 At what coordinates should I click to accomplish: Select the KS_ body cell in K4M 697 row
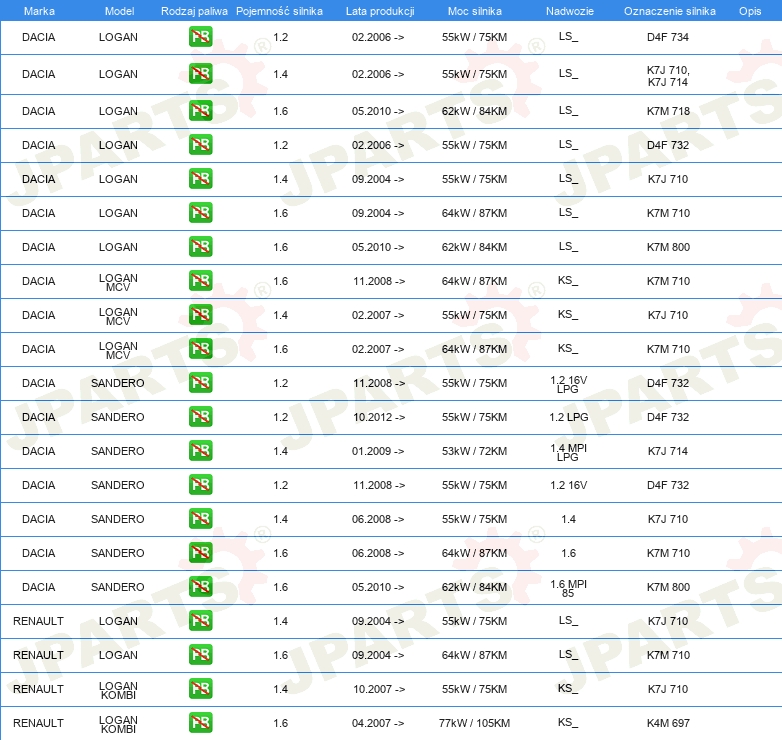click(568, 723)
